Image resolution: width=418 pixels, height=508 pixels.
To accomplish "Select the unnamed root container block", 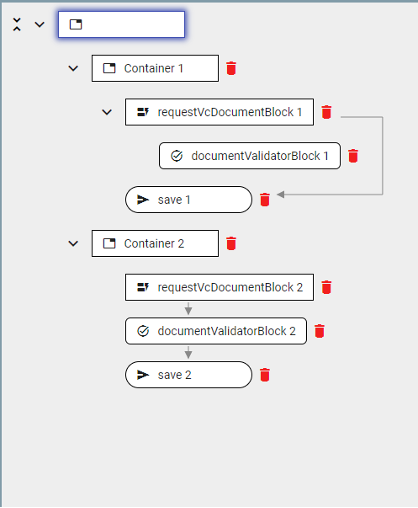I will point(121,24).
